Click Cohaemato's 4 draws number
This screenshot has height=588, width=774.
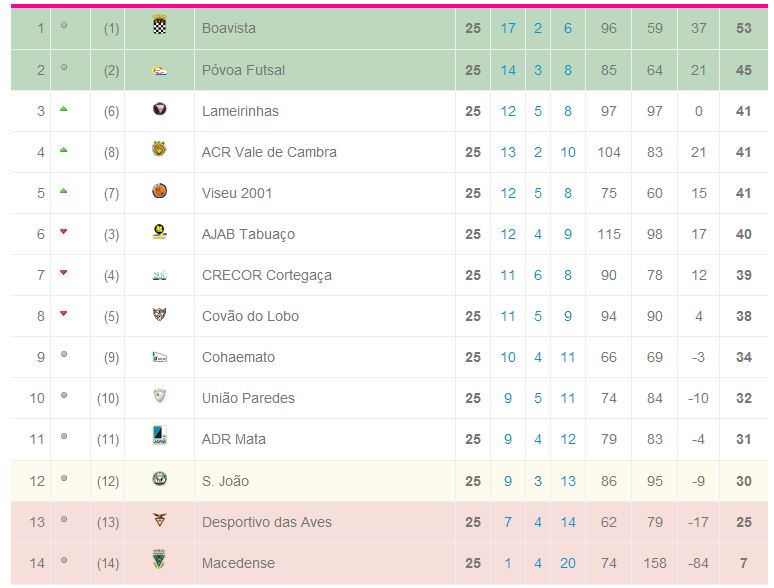pos(538,357)
